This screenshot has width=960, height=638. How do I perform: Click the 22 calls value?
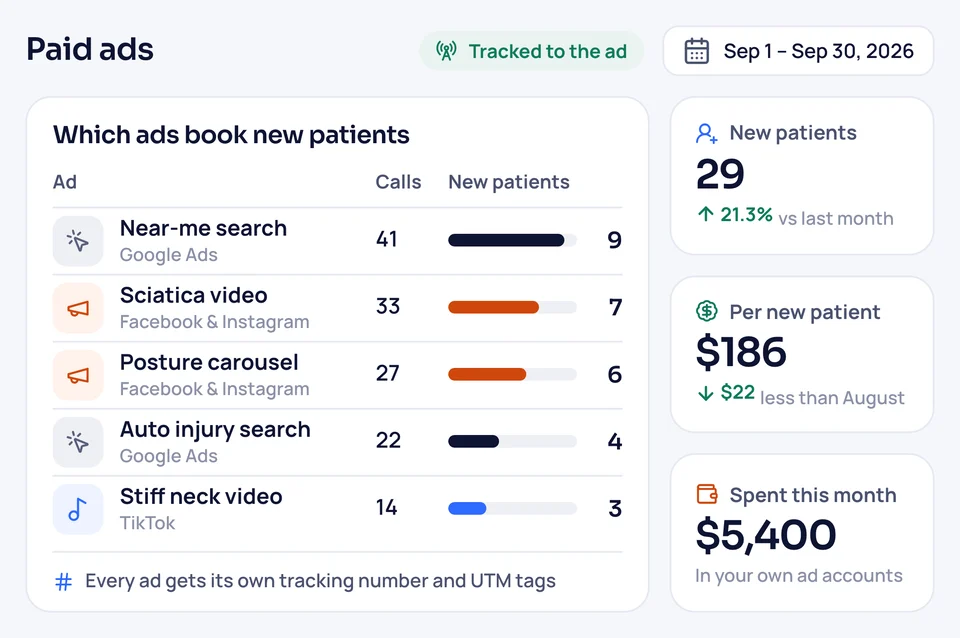pos(388,440)
